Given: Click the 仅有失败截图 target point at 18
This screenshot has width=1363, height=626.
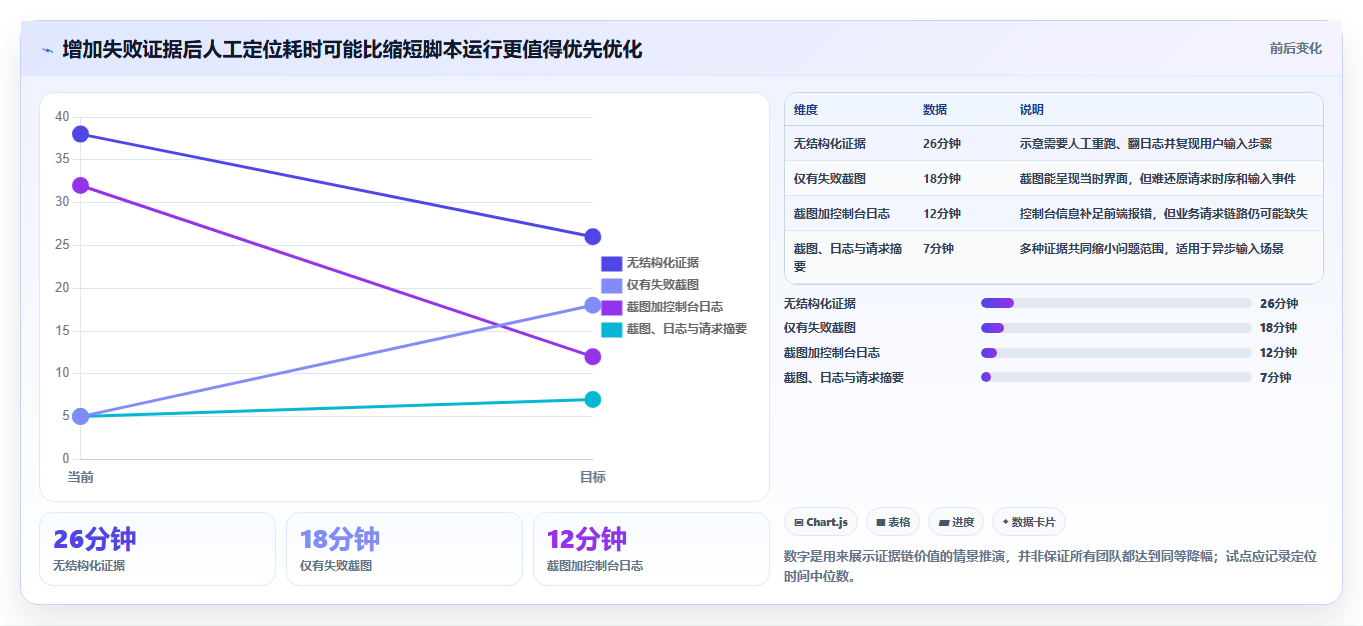Looking at the screenshot, I should (592, 305).
